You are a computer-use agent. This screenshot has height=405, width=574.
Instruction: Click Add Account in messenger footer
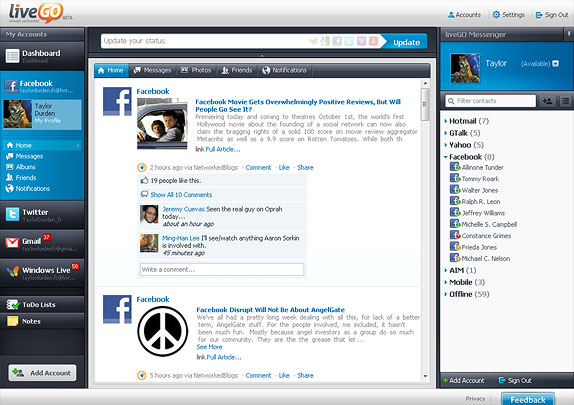463,380
